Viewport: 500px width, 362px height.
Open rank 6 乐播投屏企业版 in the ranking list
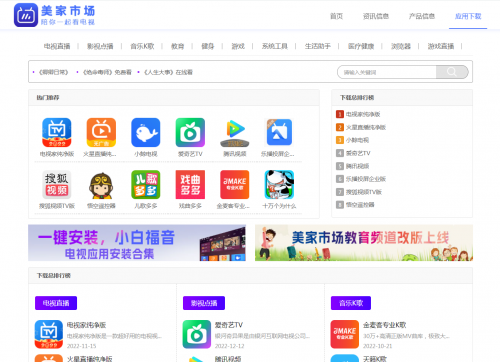pos(366,179)
